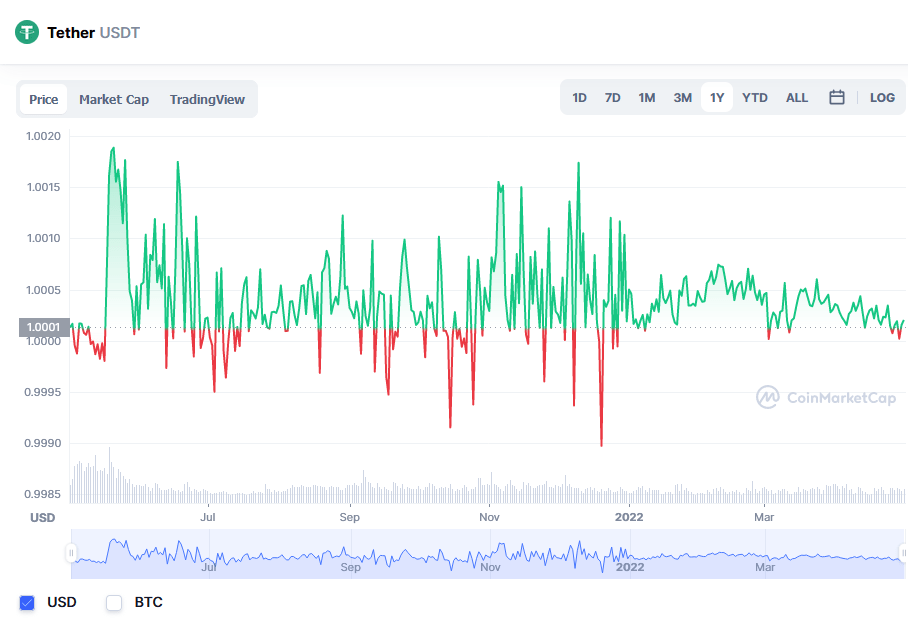Grab the left range slider handle

pos(71,553)
